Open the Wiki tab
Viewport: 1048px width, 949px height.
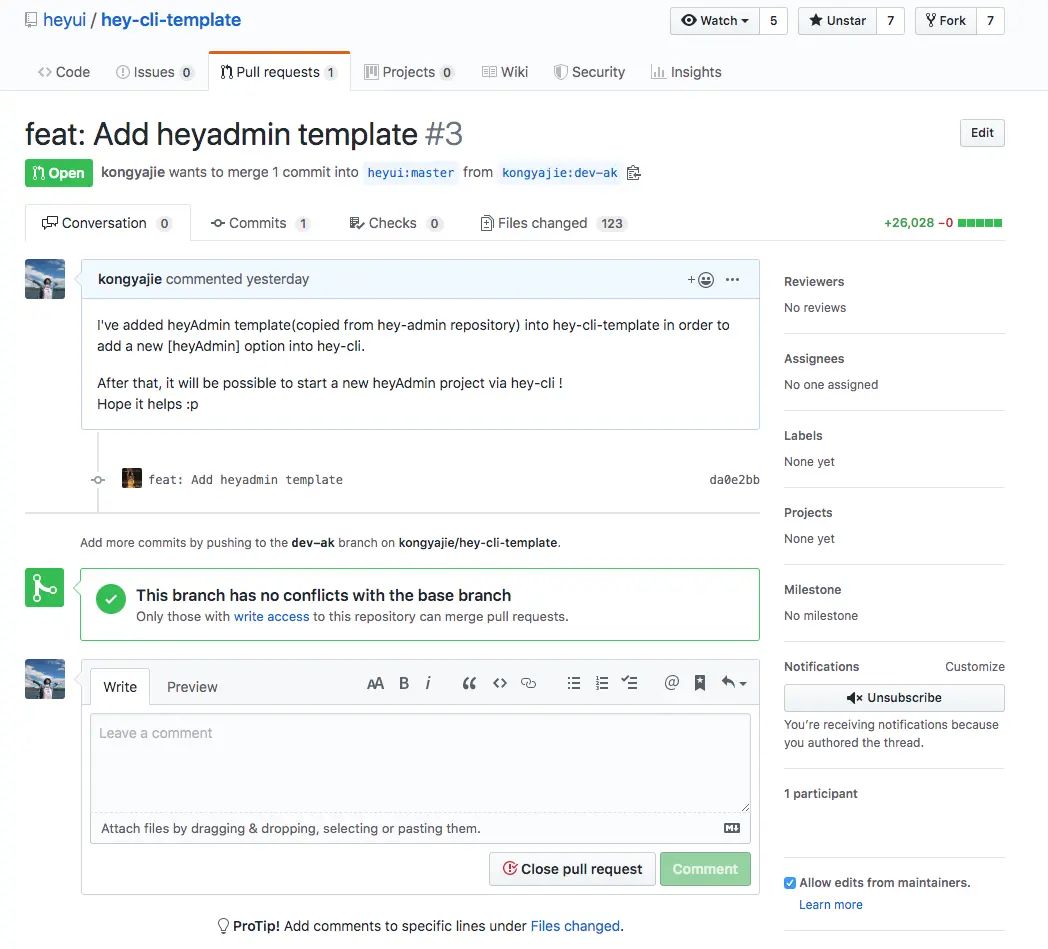click(x=505, y=72)
